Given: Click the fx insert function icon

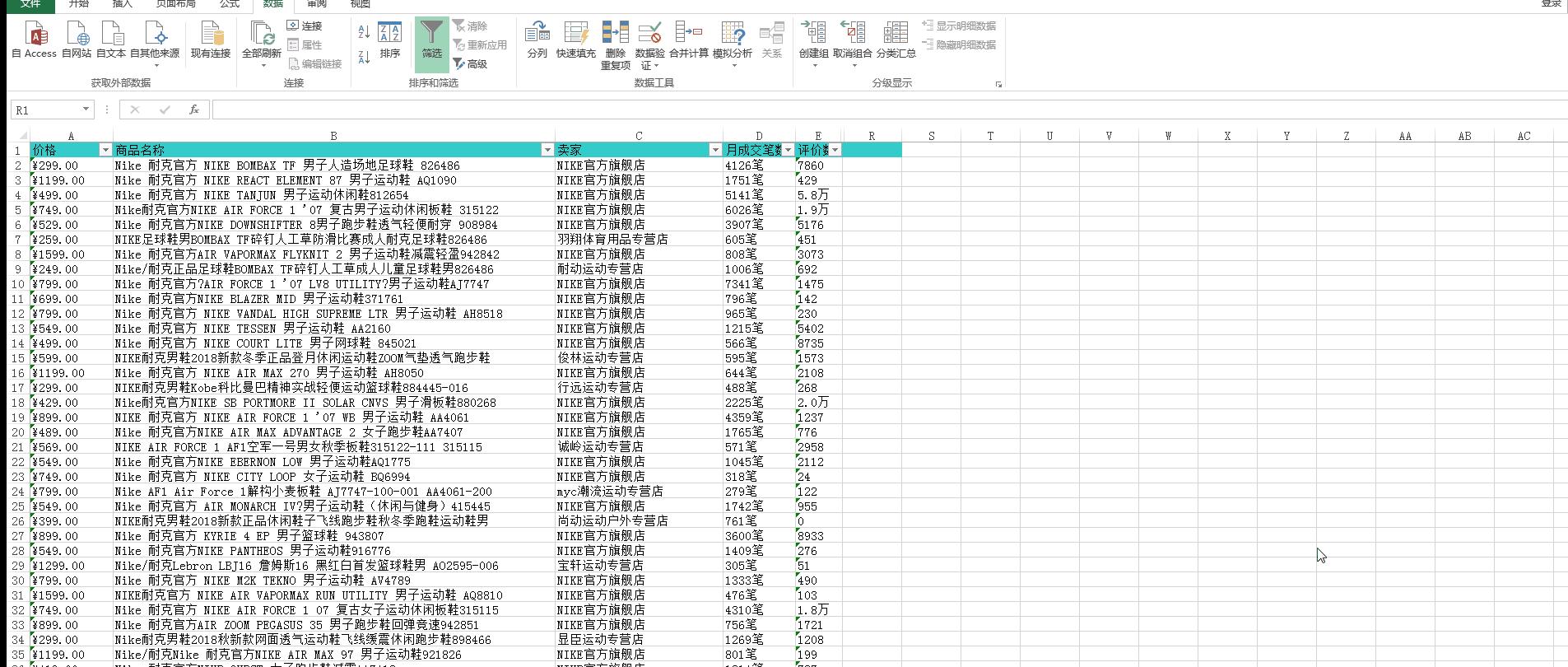Looking at the screenshot, I should click(x=194, y=110).
